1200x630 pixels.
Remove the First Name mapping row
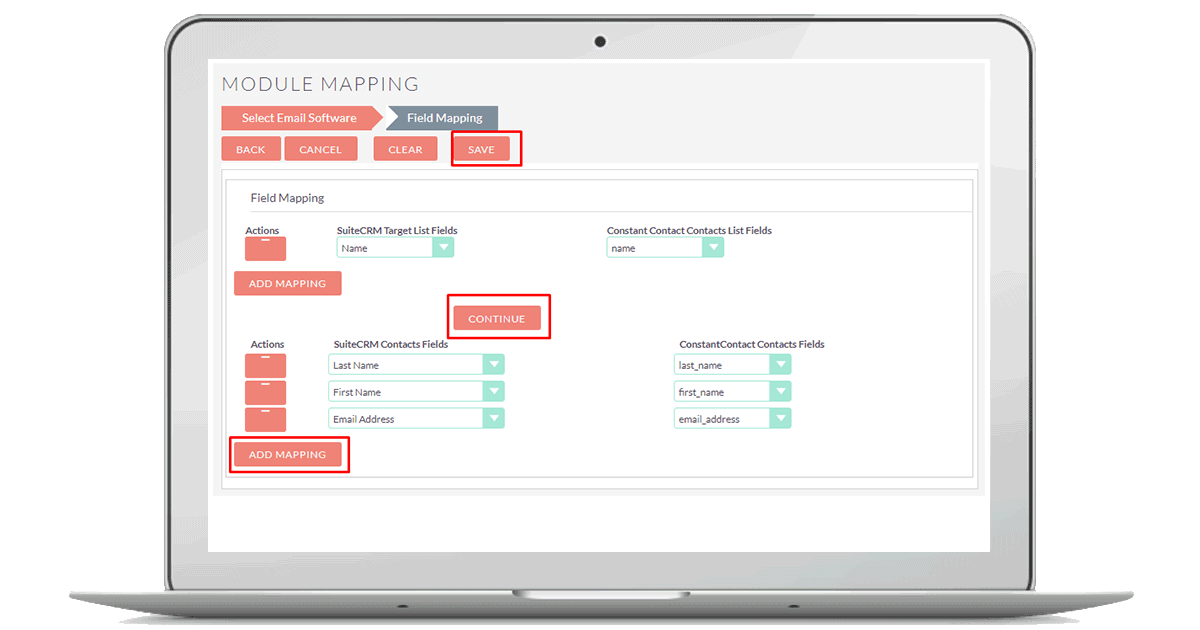(265, 393)
